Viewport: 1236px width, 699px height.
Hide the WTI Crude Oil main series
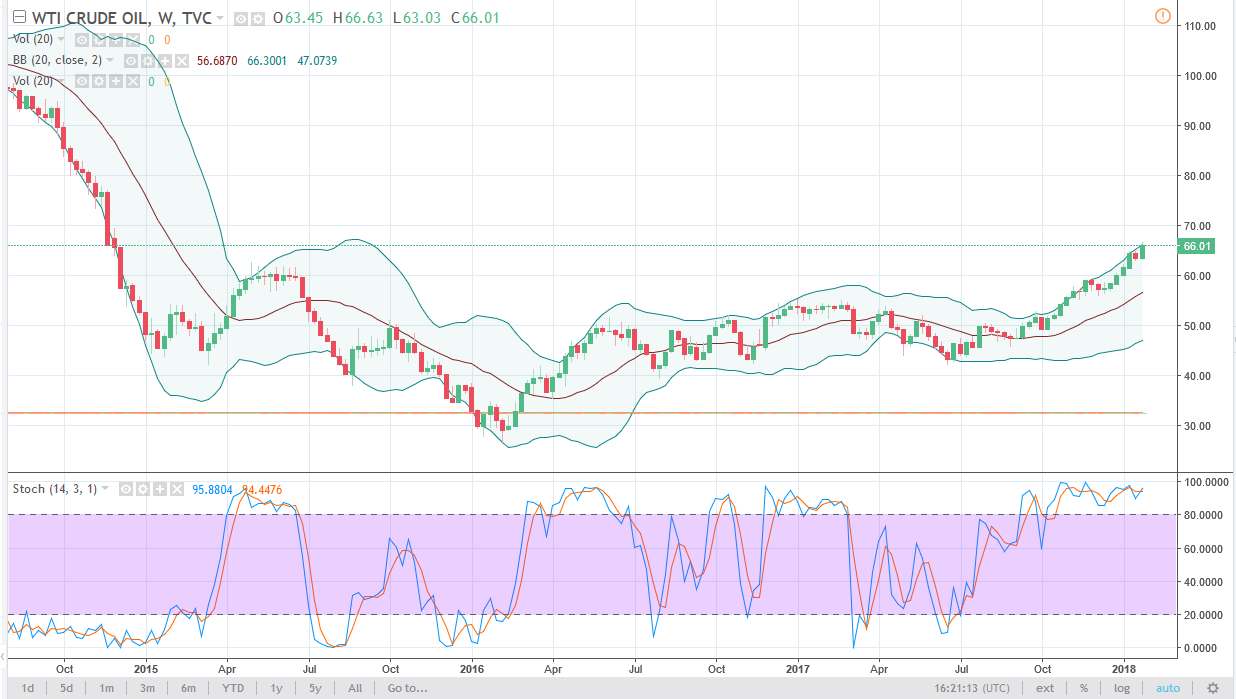[x=243, y=19]
